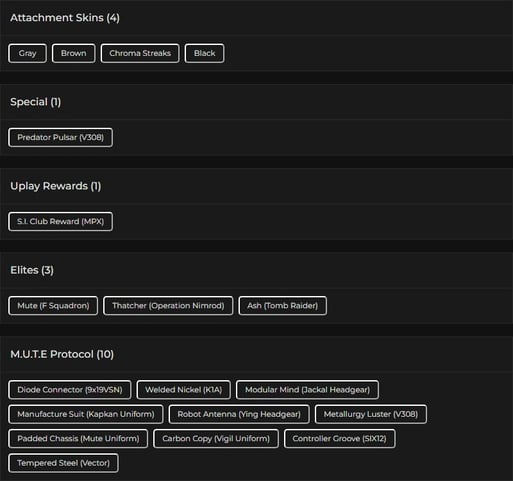Click the Thatcher (Operation Nimrod) tag
The width and height of the screenshot is (513, 481).
tap(168, 306)
